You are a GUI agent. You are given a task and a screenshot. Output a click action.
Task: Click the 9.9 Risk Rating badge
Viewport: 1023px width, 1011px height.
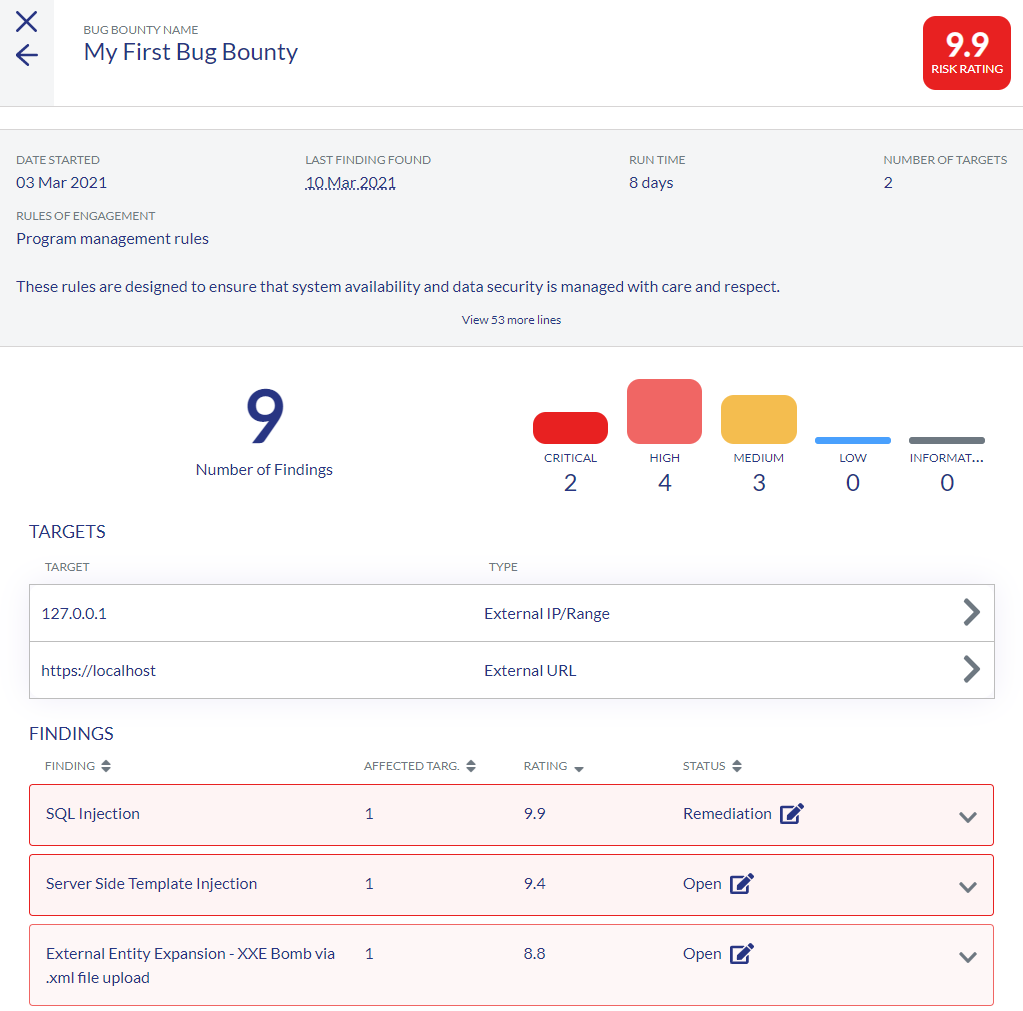tap(966, 53)
